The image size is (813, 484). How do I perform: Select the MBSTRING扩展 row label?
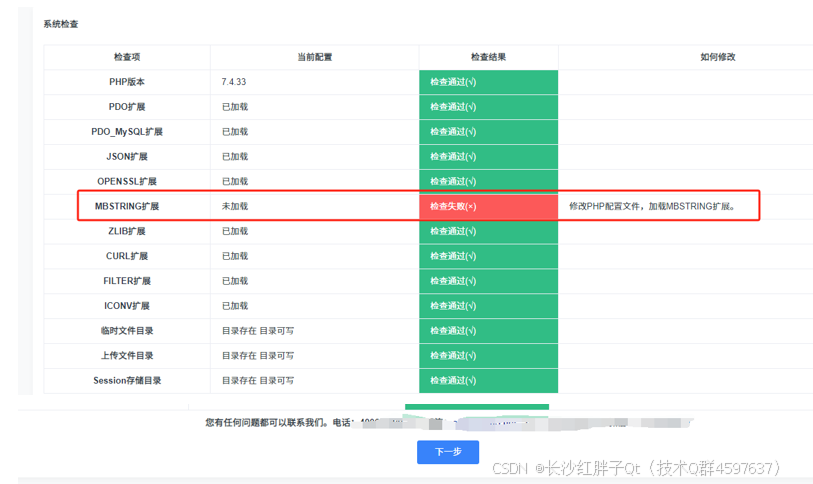tap(127, 206)
